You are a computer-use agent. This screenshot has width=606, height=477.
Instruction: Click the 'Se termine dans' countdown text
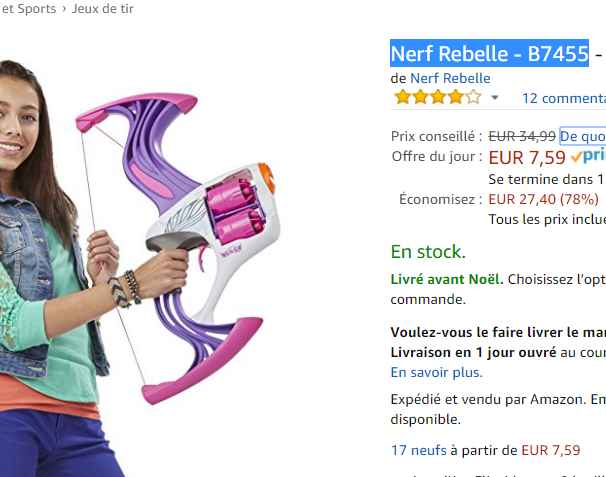coord(545,178)
